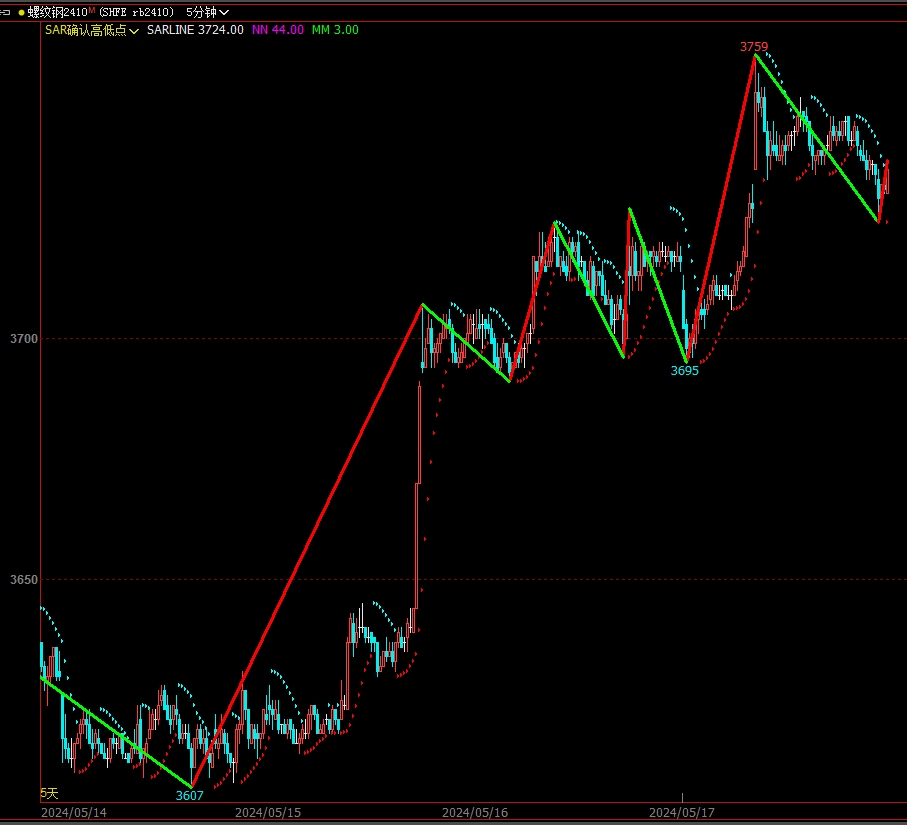
Task: Click the 5天 range label at bottom-left
Action: point(49,793)
